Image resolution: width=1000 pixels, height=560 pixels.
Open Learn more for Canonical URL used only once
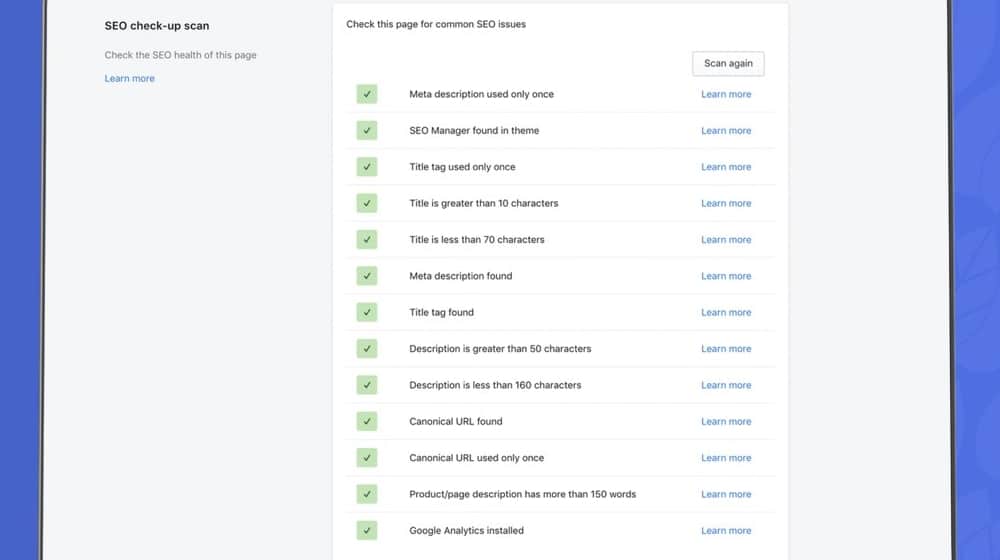pos(726,458)
